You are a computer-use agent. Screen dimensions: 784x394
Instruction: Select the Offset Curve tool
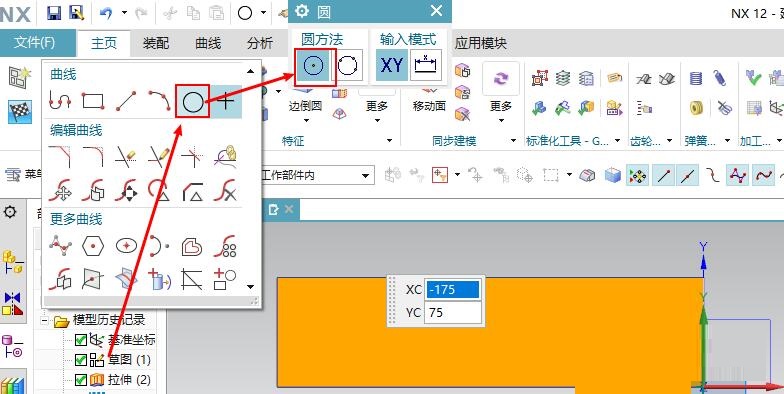point(192,246)
